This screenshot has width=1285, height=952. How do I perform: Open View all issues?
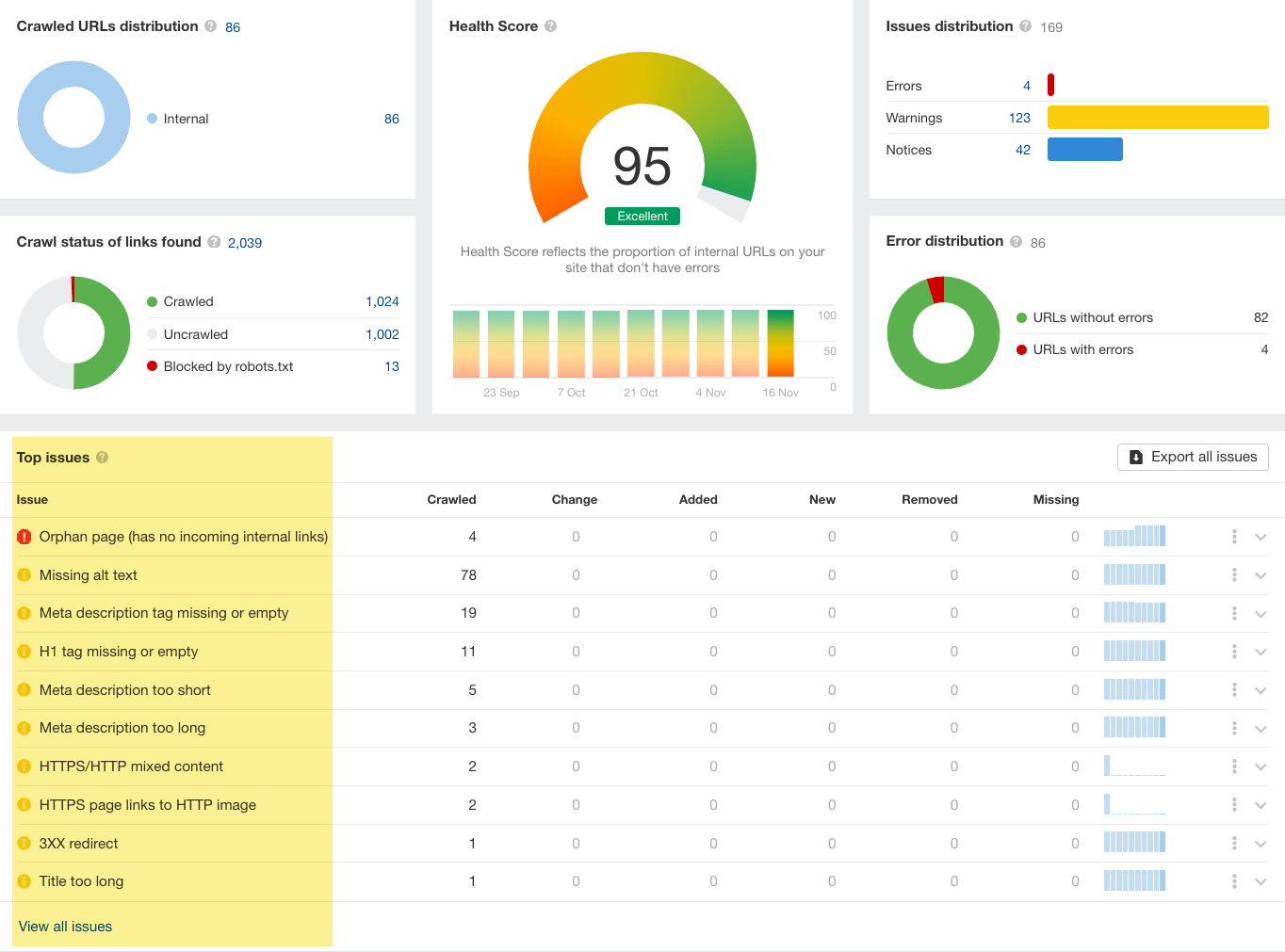coord(64,926)
